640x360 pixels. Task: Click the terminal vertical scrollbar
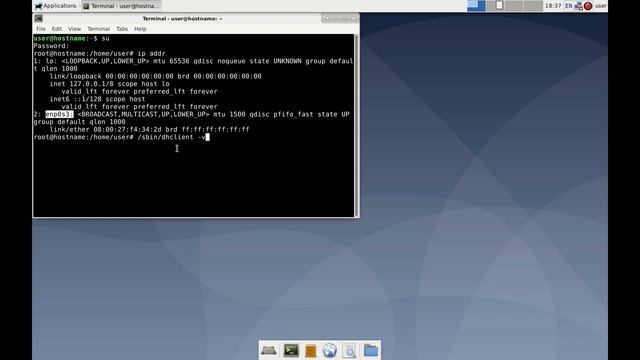coord(357,125)
